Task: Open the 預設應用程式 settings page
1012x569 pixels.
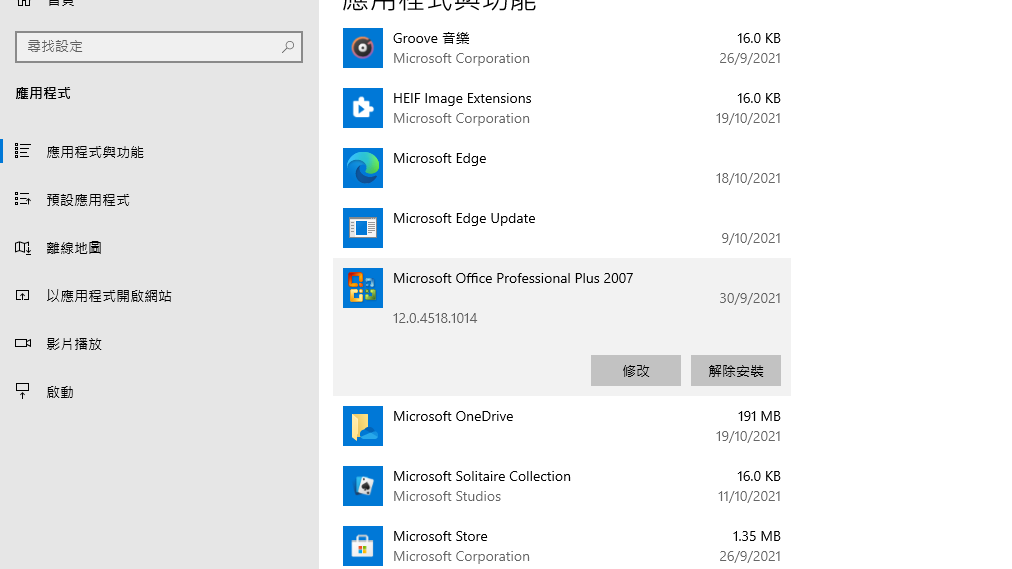Action: click(159, 199)
